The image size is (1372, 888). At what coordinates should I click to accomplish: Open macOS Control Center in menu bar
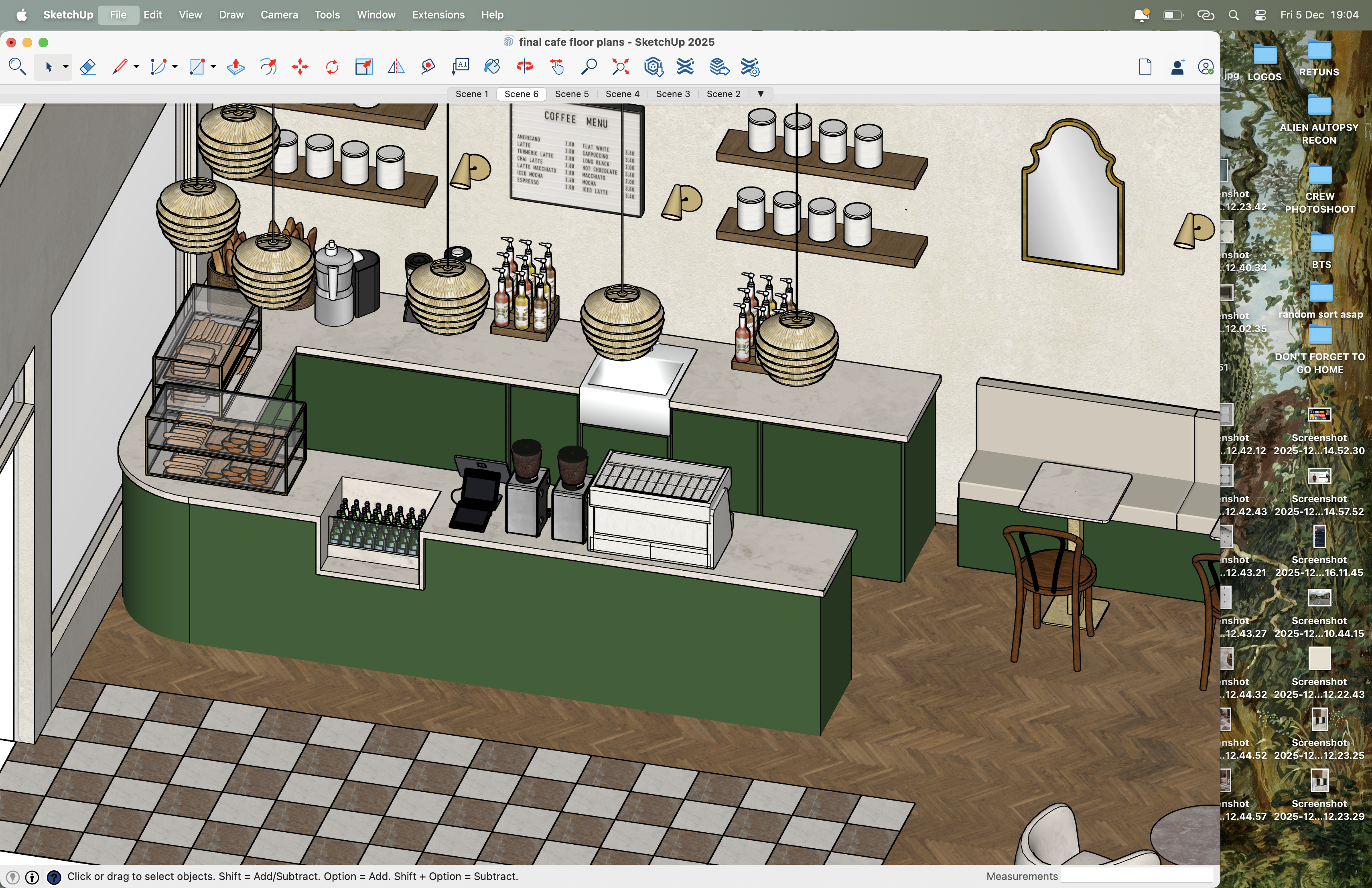tap(1260, 15)
